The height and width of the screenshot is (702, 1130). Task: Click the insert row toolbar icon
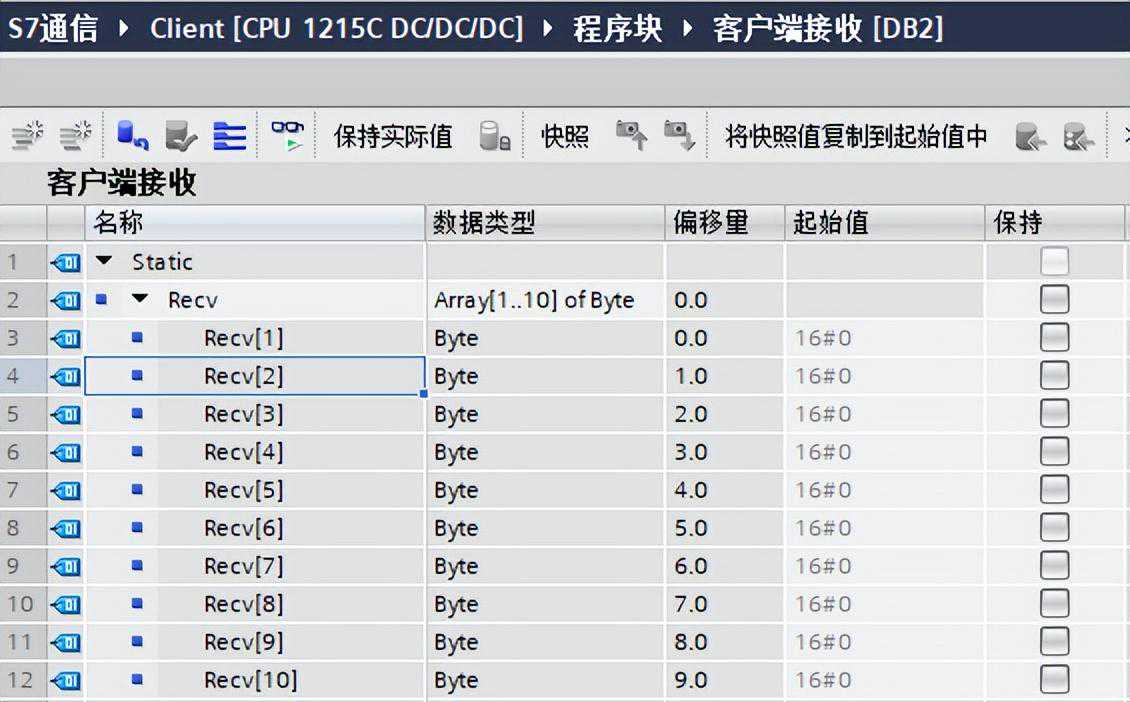[x=29, y=136]
